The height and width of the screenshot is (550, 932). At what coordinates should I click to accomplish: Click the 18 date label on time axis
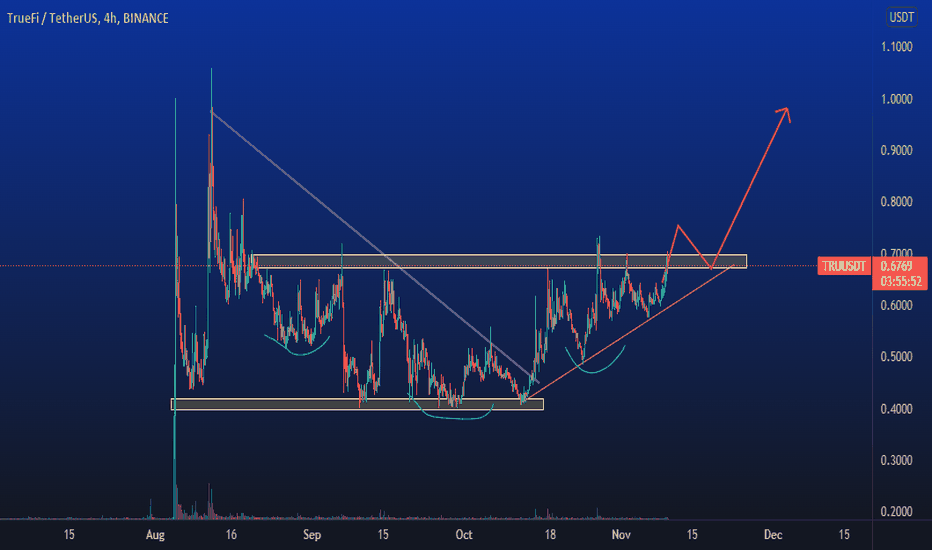[x=550, y=535]
